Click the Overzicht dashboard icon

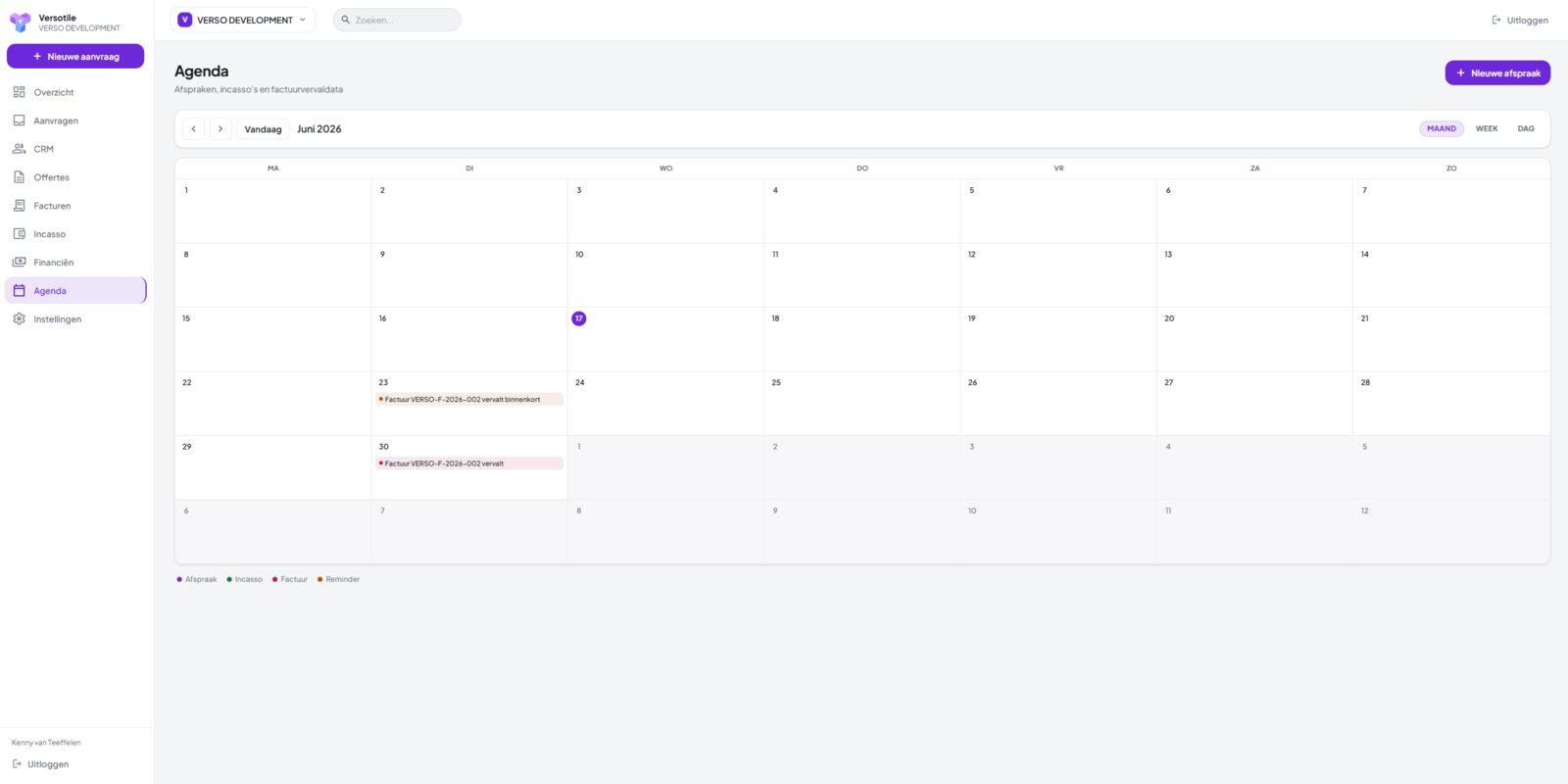tap(19, 92)
